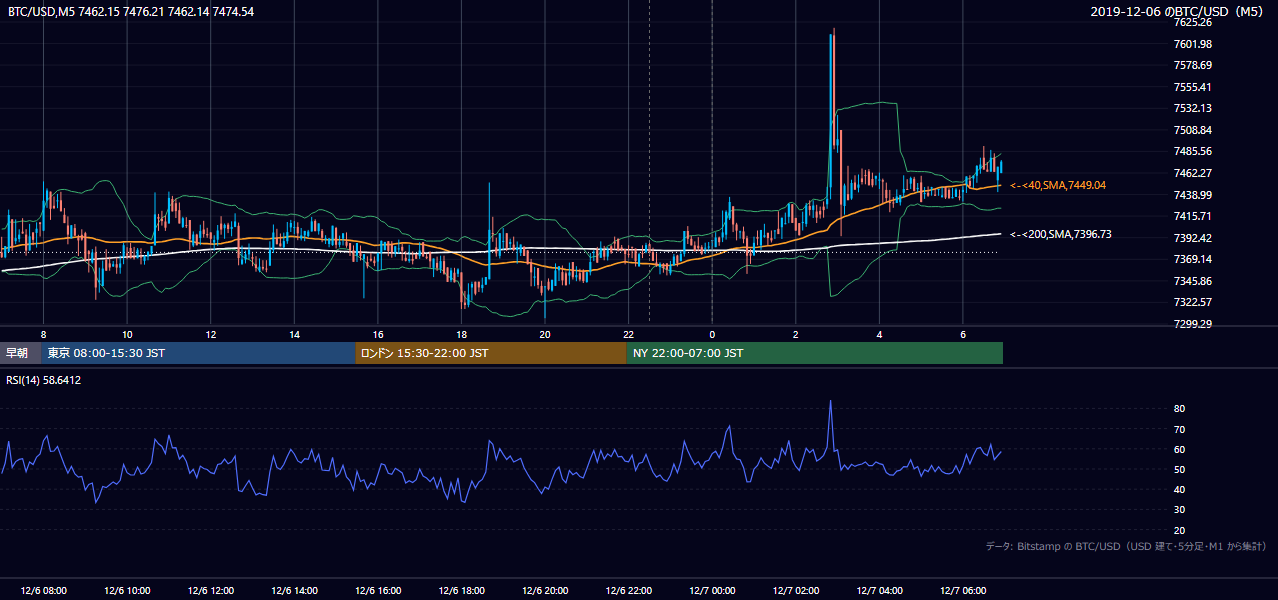1278x600 pixels.
Task: Click hour tick '8' under the price chart
Action: pos(43,334)
